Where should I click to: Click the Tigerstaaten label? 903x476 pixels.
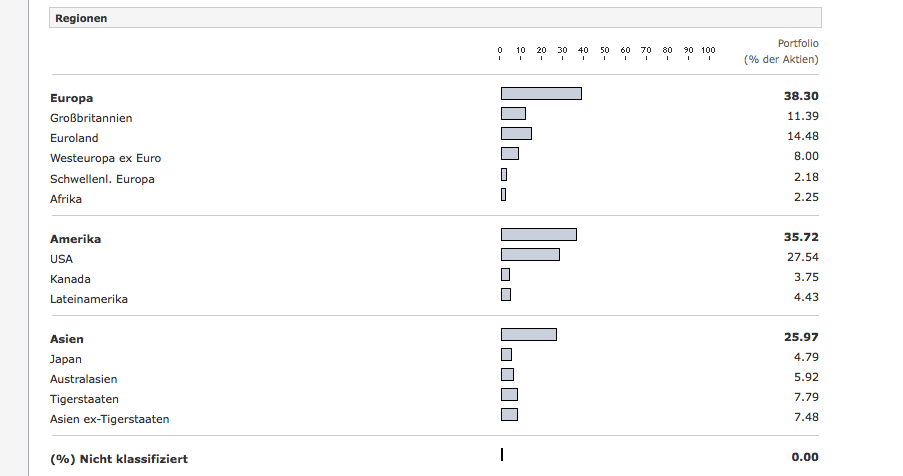[x=84, y=399]
